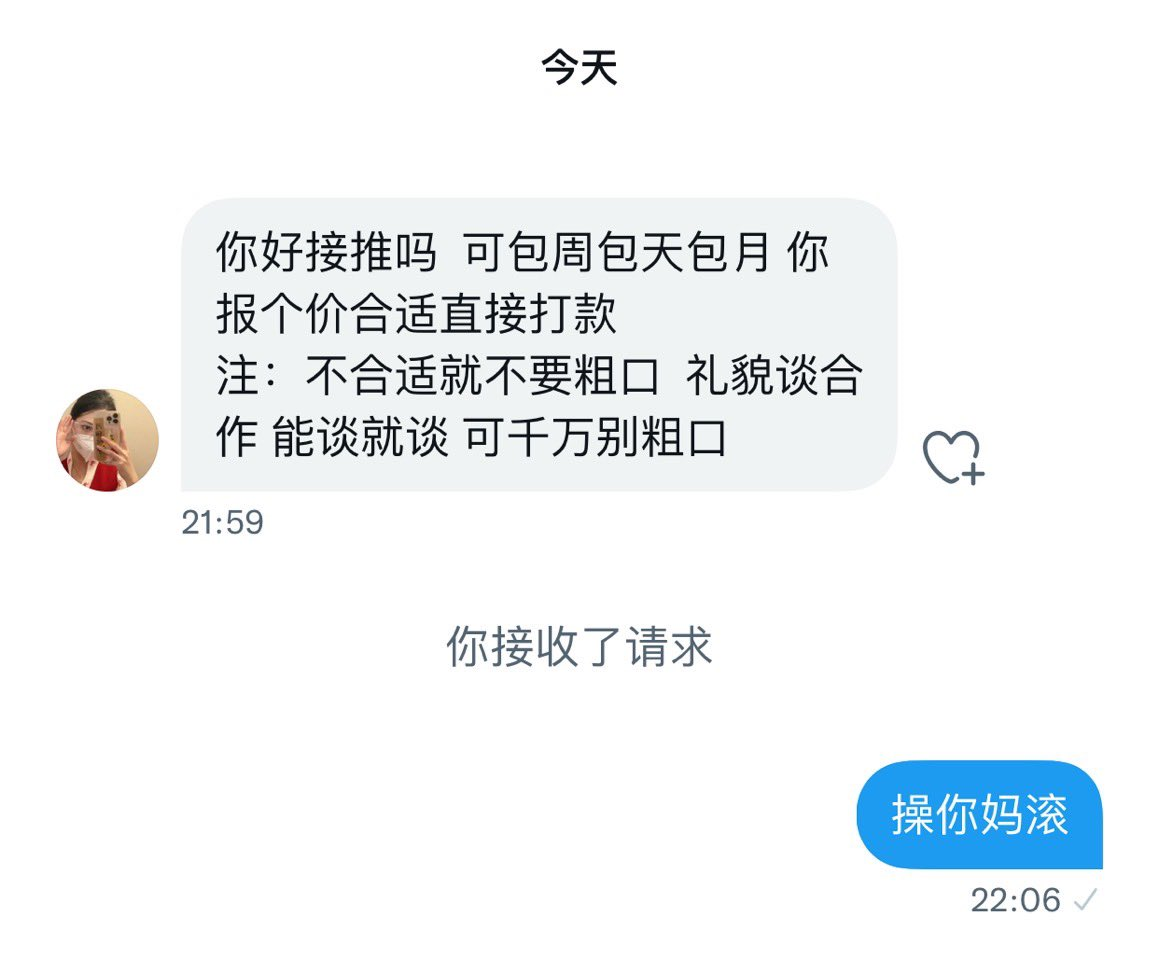
Task: Click the line 报个价合适直接打款
Action: [416, 314]
